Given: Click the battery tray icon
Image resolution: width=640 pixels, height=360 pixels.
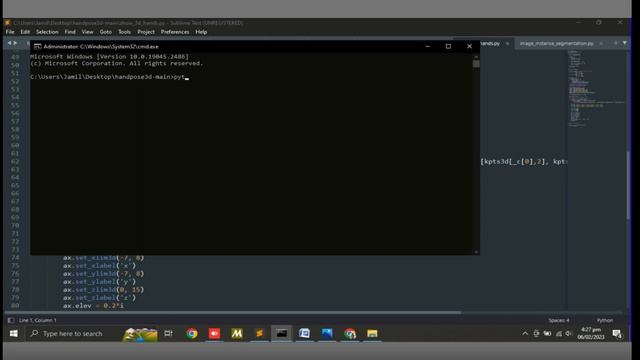Looking at the screenshot, I should tap(547, 333).
